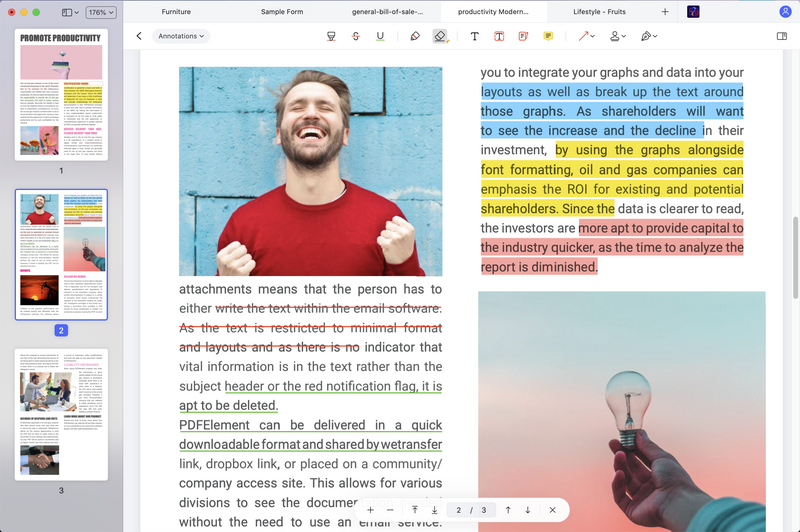Click the blue highlighted text 'layouts as well'

[528, 92]
